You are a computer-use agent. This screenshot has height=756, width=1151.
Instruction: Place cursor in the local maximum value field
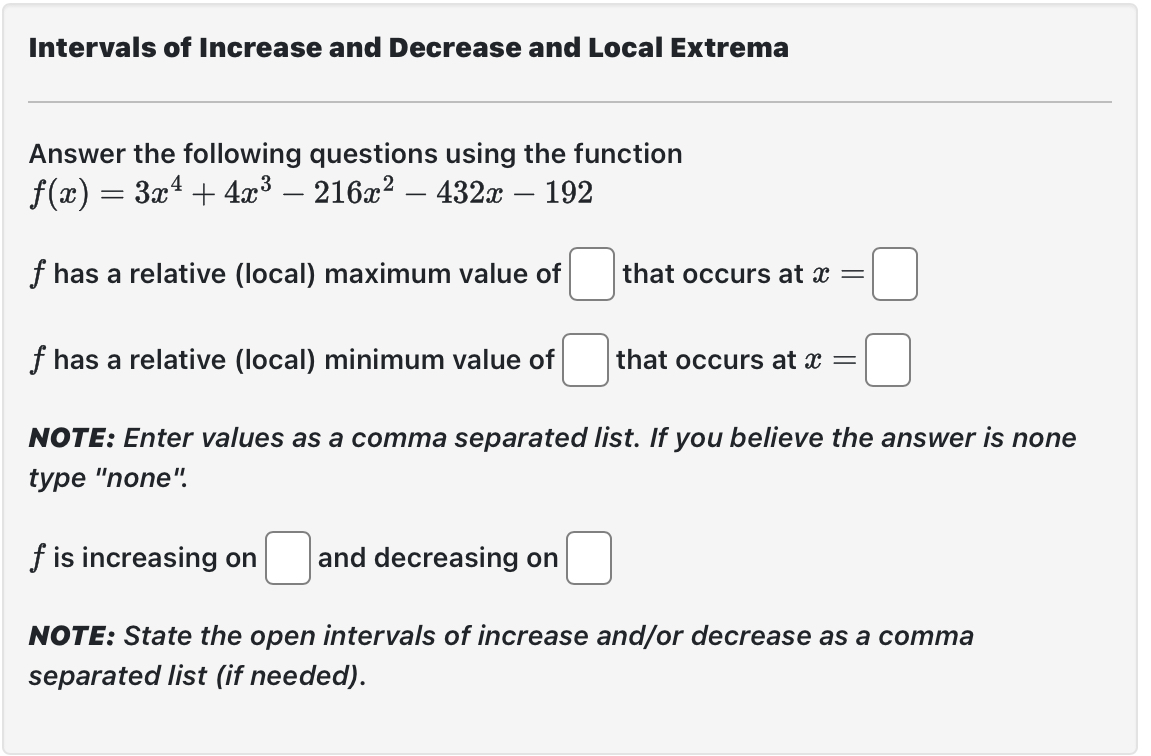click(x=591, y=275)
